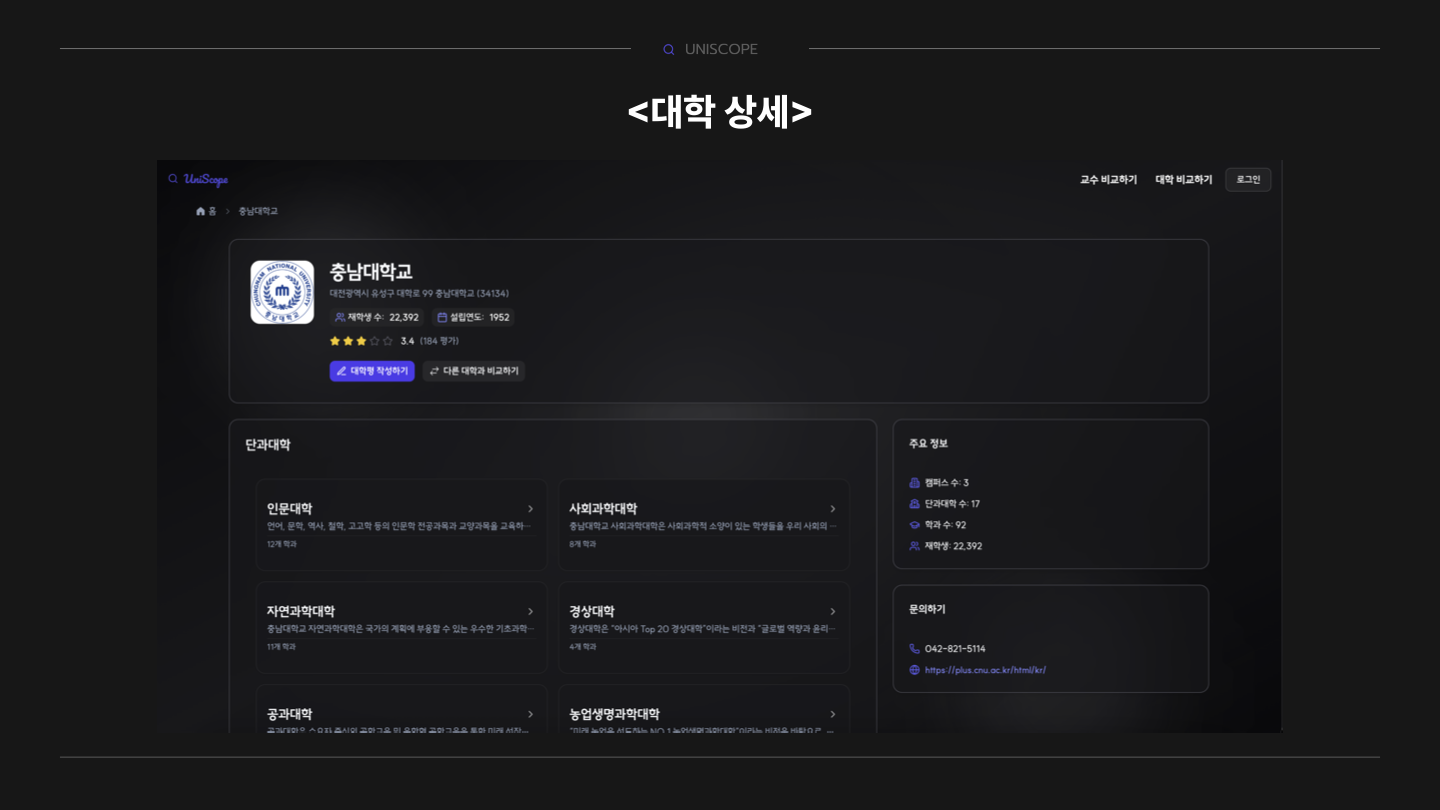The height and width of the screenshot is (810, 1440).
Task: Click the home icon in breadcrumb
Action: point(201,211)
